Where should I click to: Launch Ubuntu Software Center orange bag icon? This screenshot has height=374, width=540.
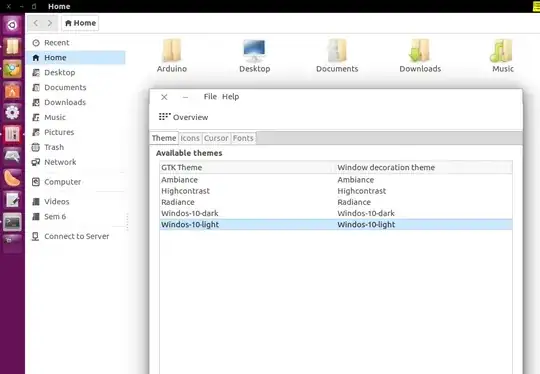tap(12, 91)
